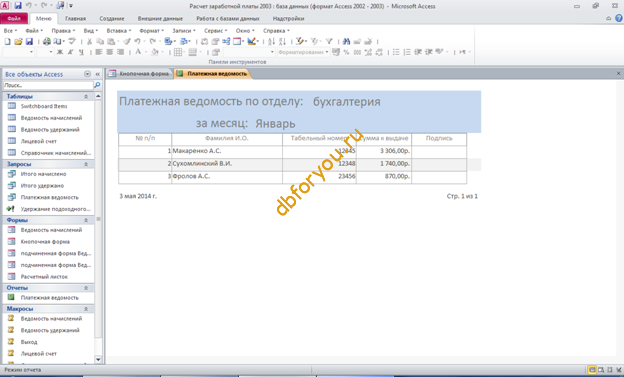Open the Платежная ведомость report in navigation pane
624x377 pixels.
click(49, 298)
